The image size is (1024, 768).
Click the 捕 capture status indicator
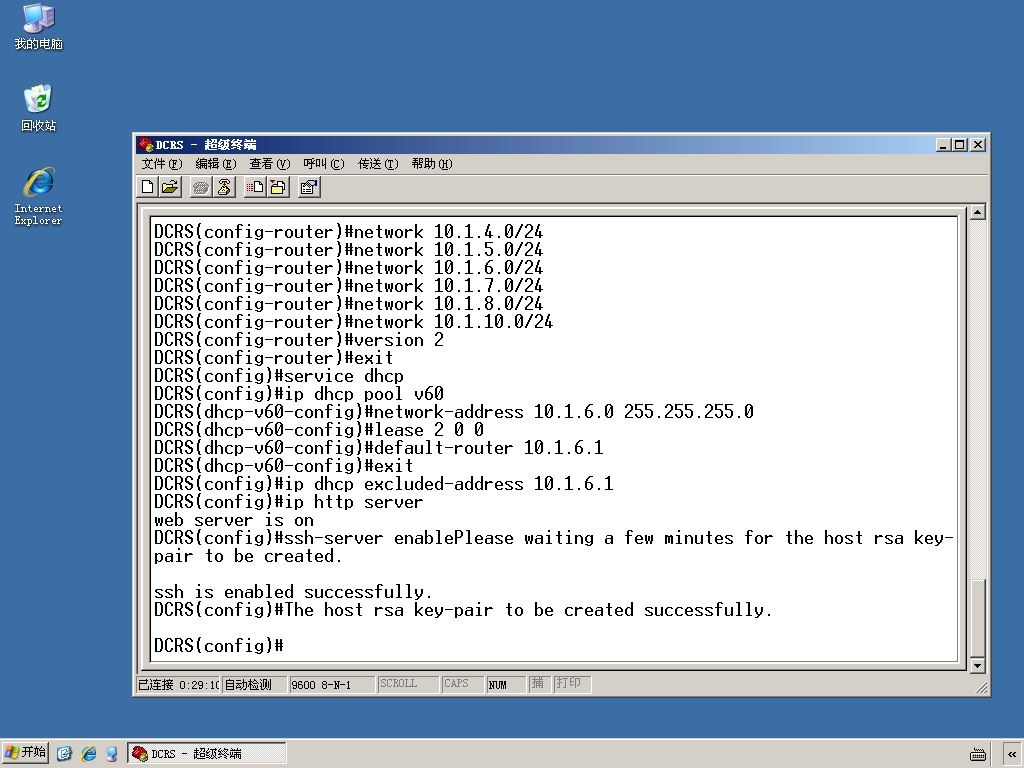point(539,684)
